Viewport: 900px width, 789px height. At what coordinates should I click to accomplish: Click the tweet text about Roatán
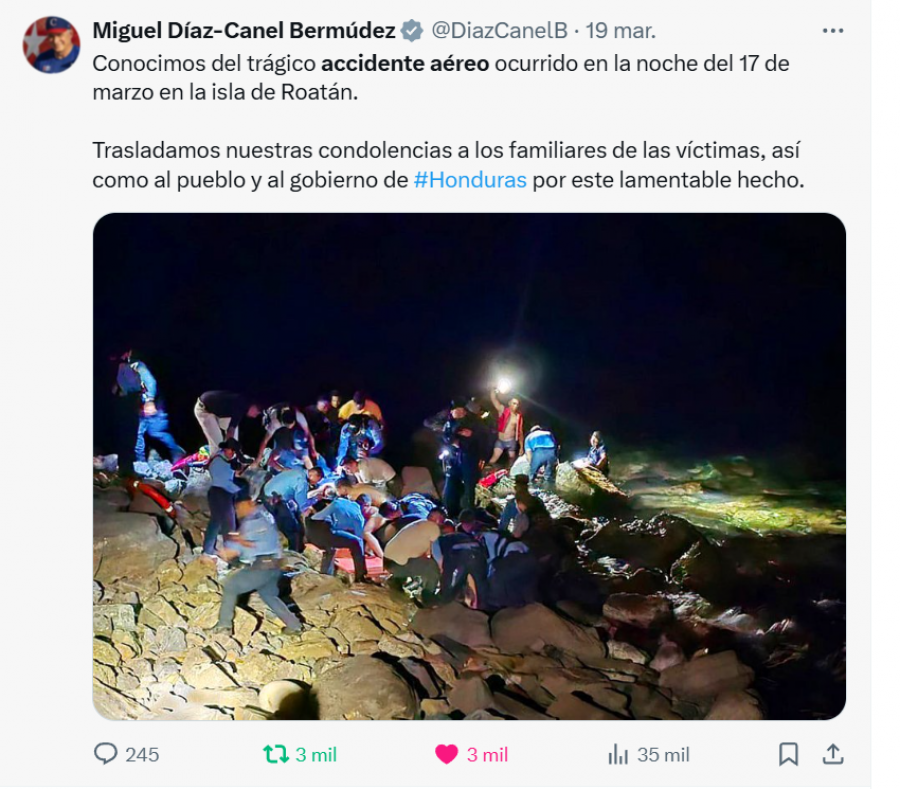(441, 77)
